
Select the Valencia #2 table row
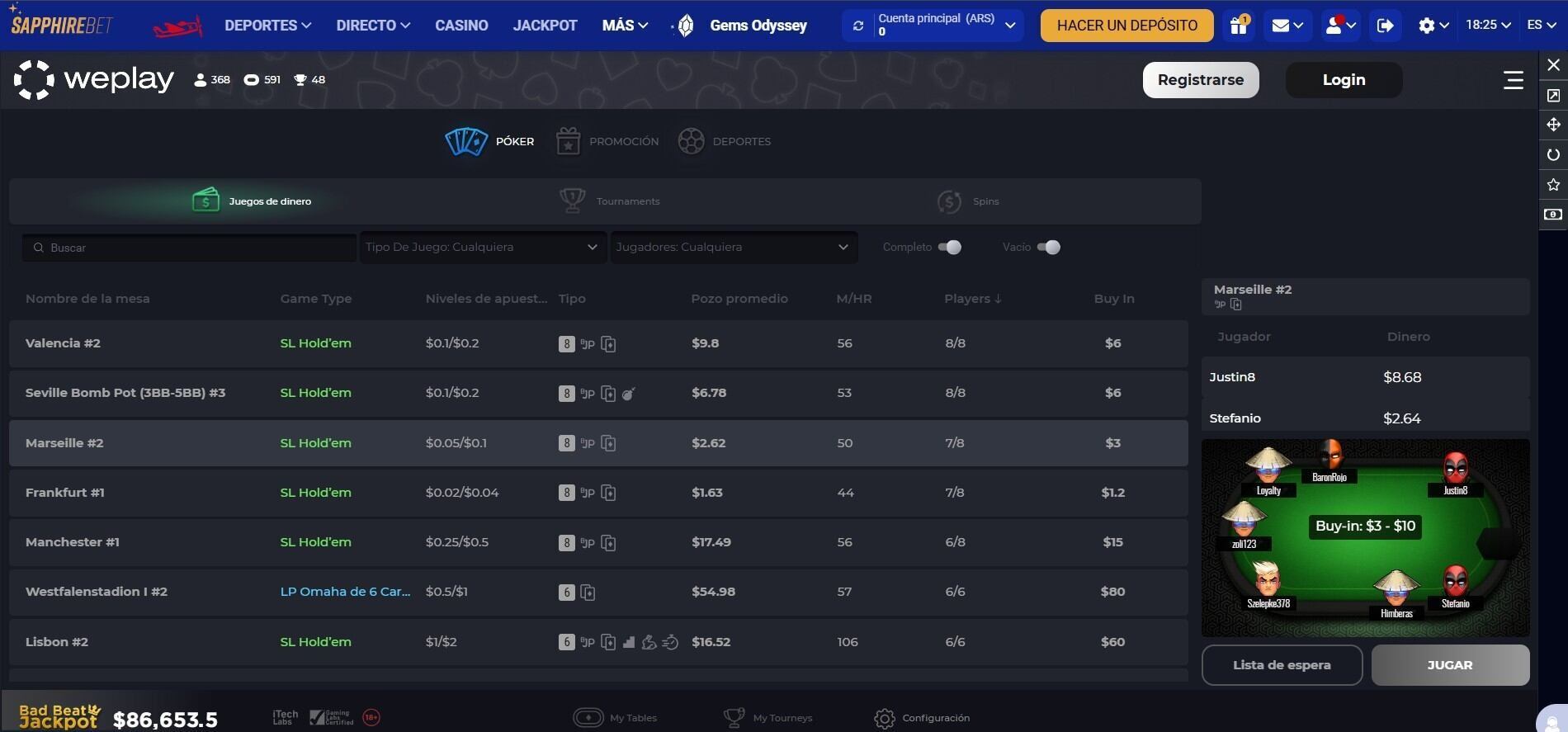598,343
